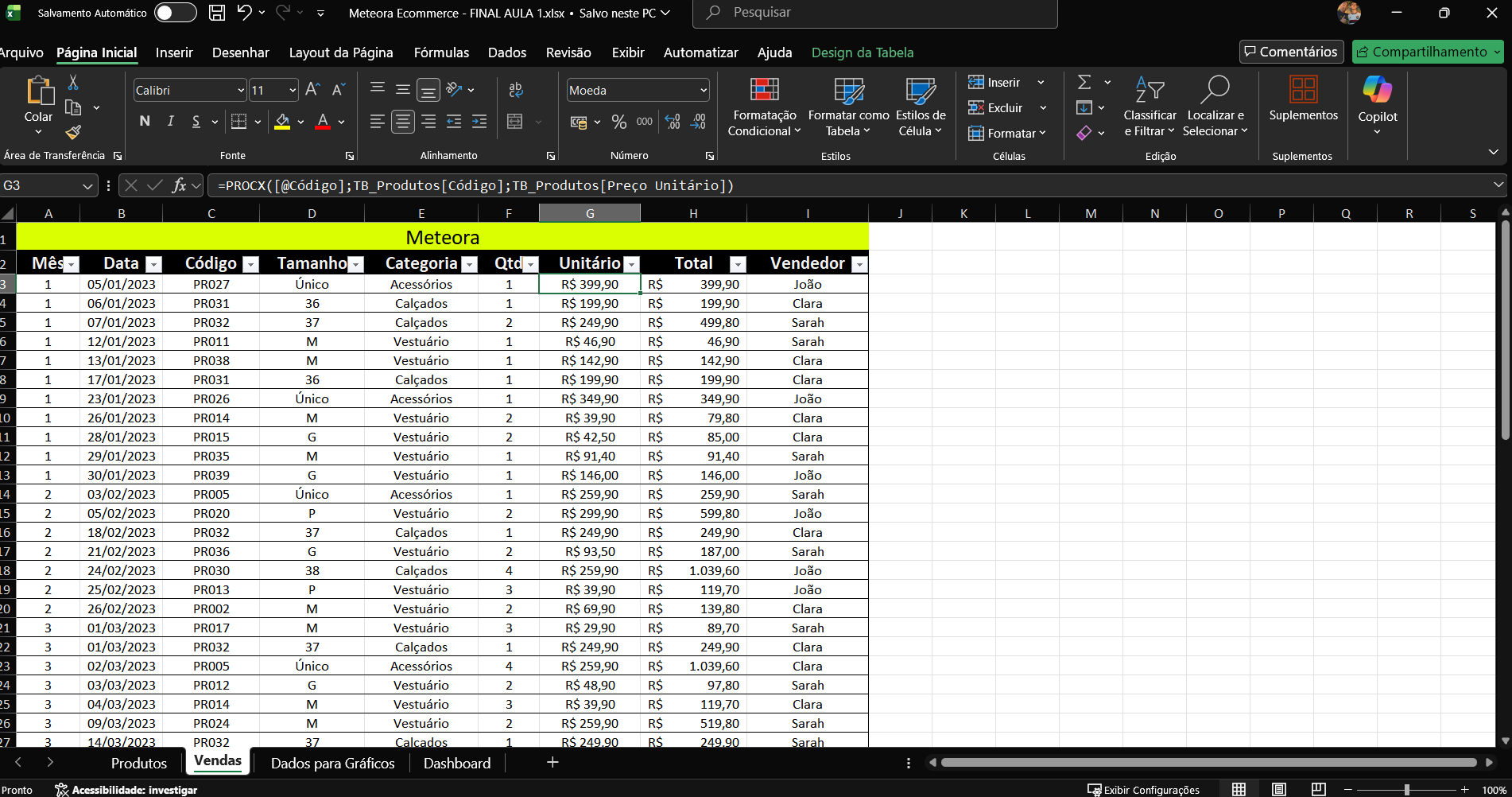Click the Decrease Indent icon
This screenshot has height=797, width=1512.
pyautogui.click(x=454, y=122)
